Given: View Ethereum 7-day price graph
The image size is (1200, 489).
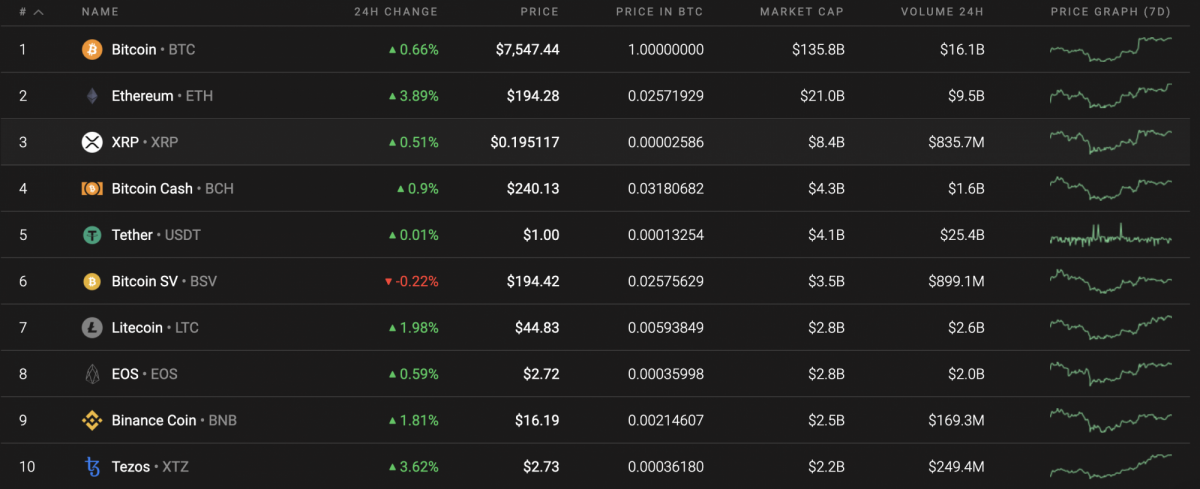Looking at the screenshot, I should [1111, 96].
